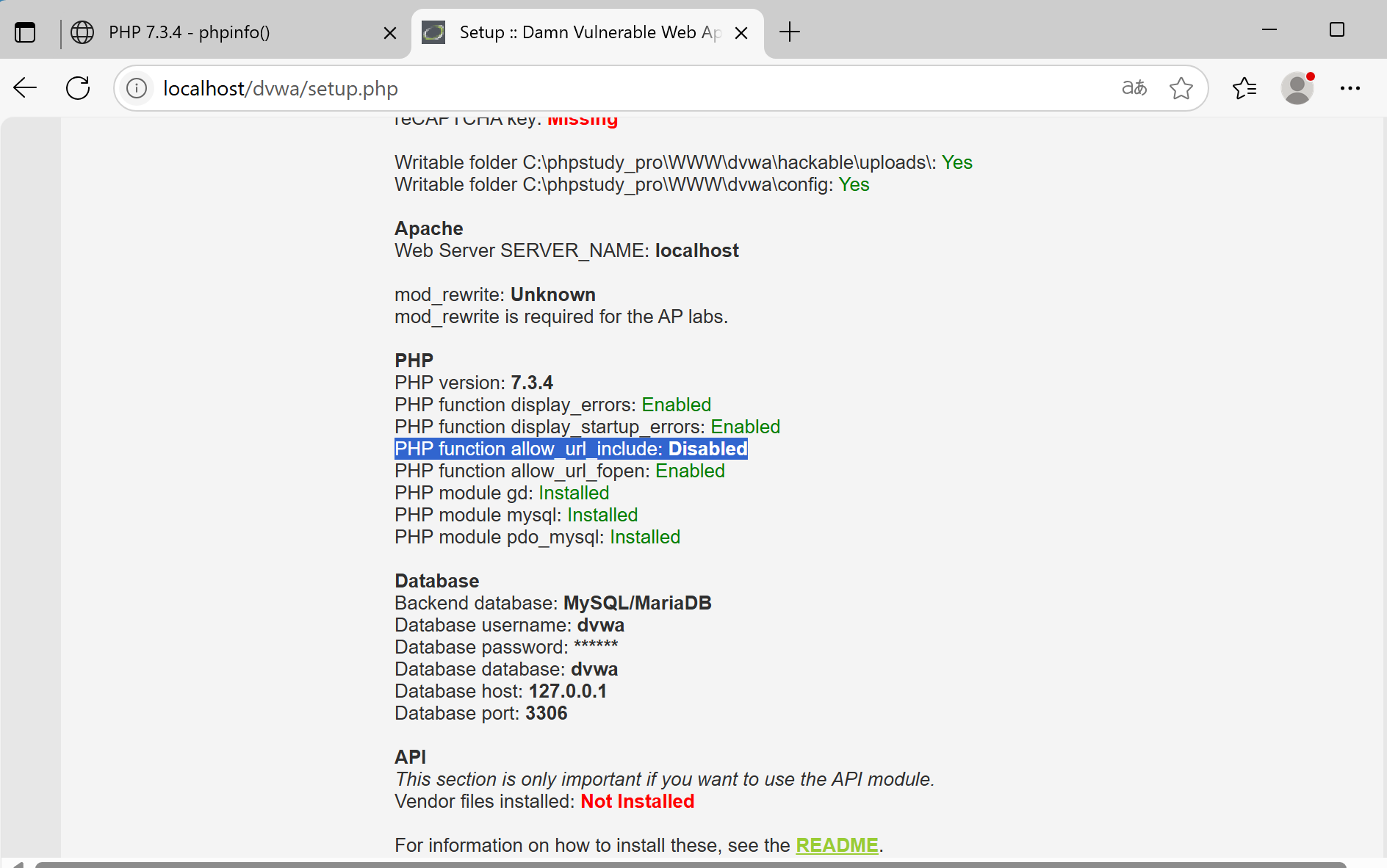
Task: Click 'PHP module mysql: Installed' line
Action: point(516,515)
